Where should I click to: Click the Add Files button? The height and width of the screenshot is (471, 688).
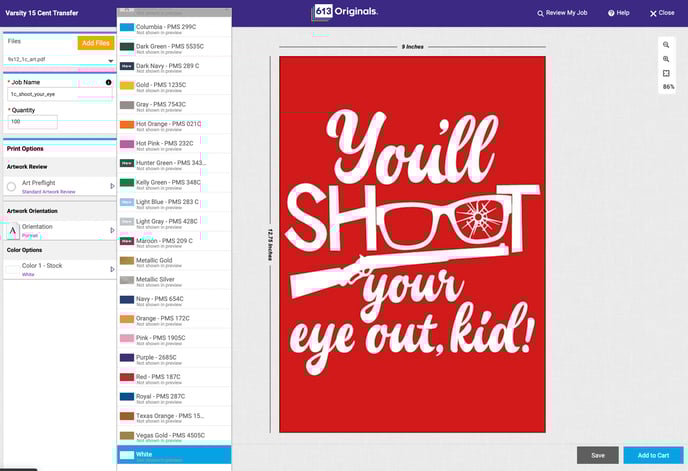coord(96,43)
